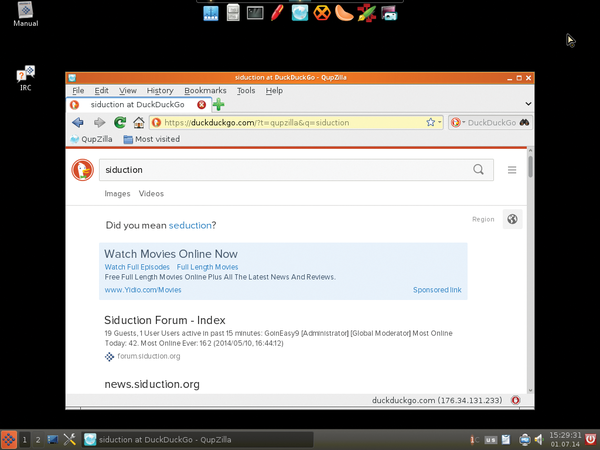Viewport: 600px width, 450px height.
Task: Open the Siduction Forum - Index result
Action: click(165, 320)
